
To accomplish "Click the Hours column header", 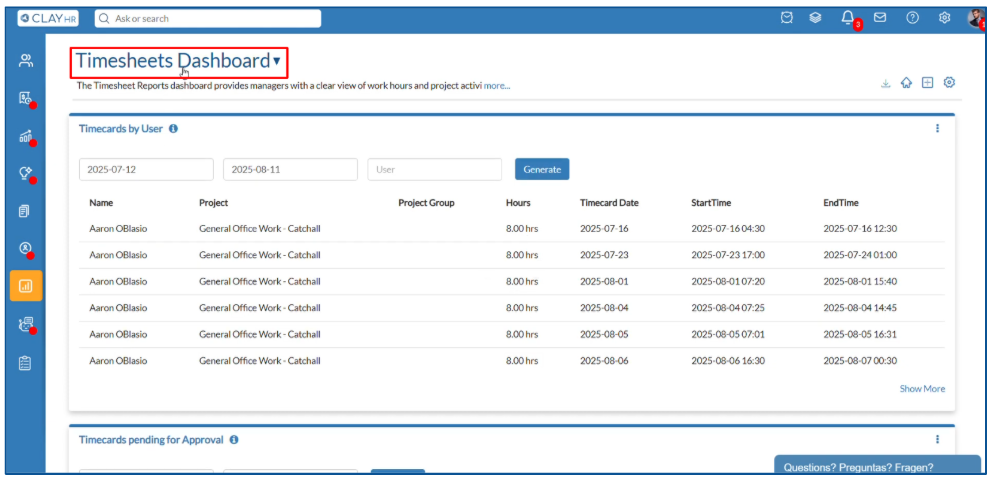I will coord(518,203).
